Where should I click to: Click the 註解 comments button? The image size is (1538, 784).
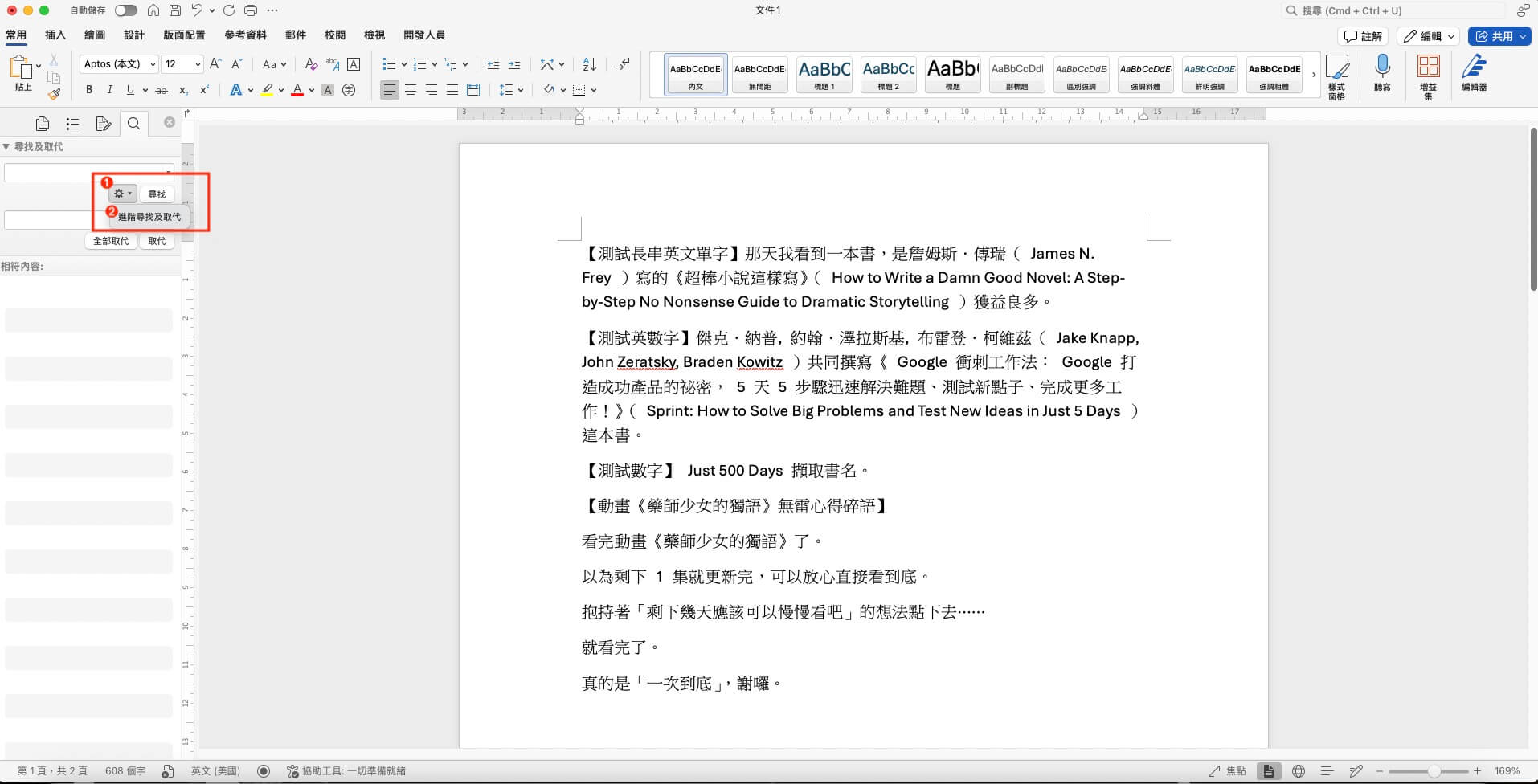point(1364,36)
